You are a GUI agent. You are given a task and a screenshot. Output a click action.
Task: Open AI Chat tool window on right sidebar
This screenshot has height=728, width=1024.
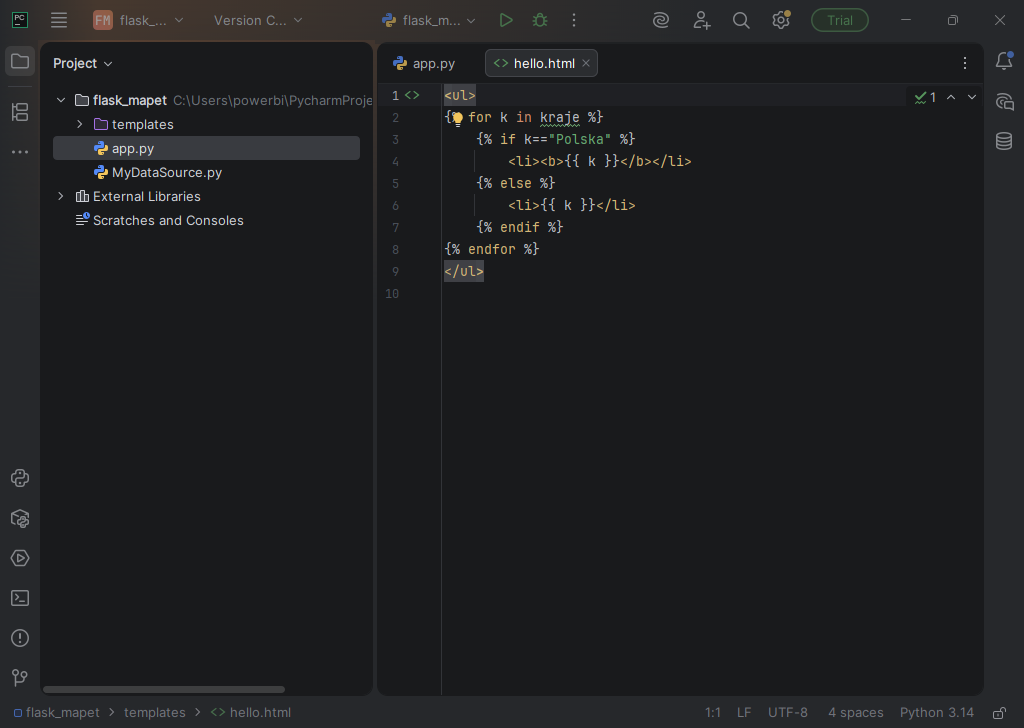click(x=1004, y=101)
